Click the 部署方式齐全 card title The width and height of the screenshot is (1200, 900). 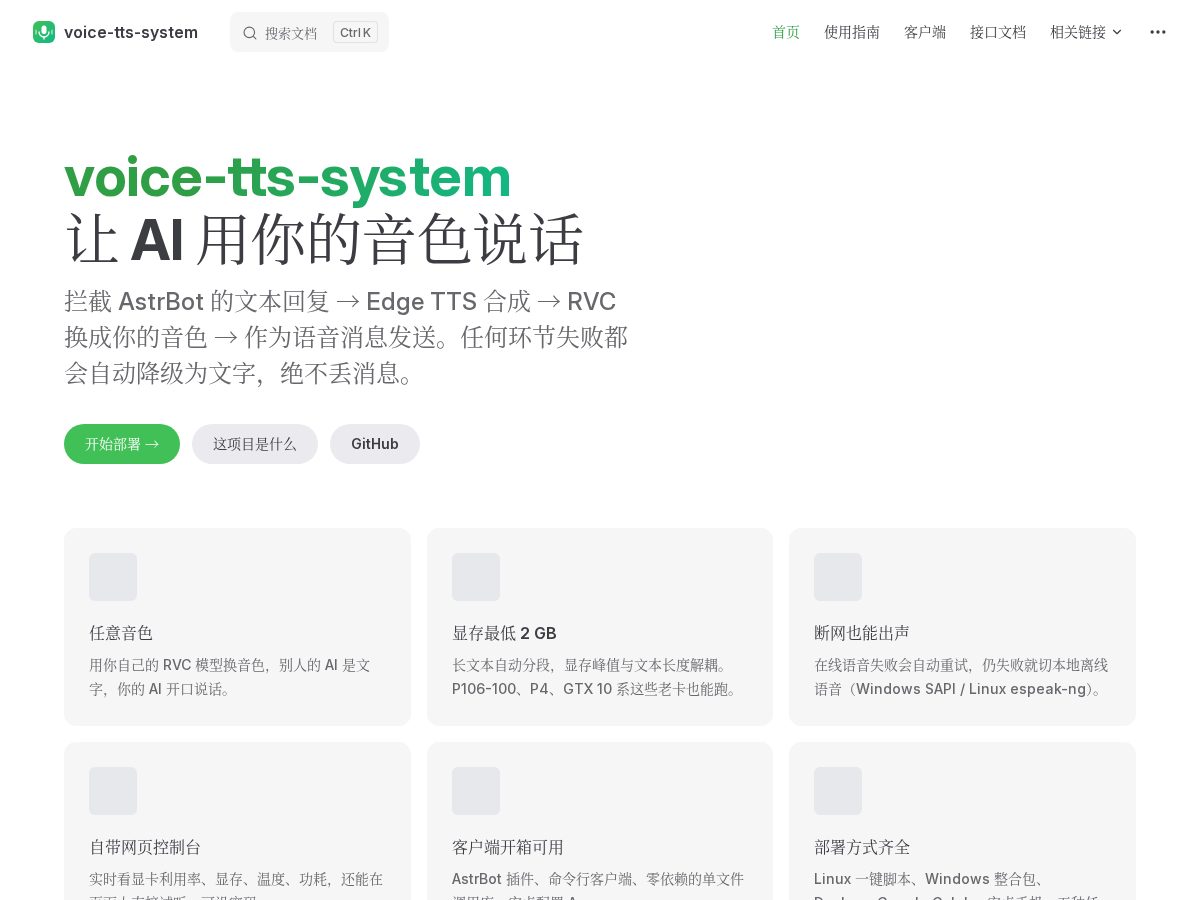(862, 847)
